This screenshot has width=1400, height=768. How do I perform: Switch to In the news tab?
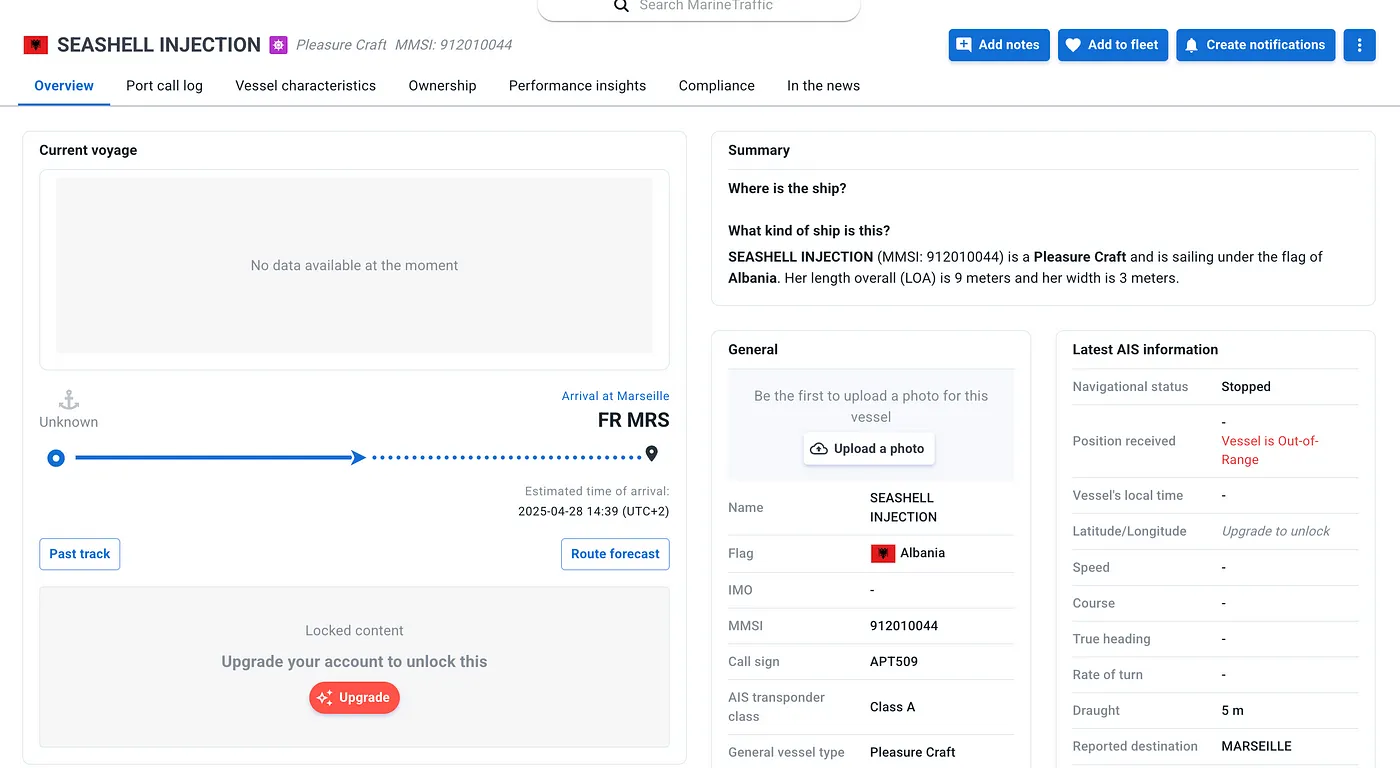click(x=823, y=86)
